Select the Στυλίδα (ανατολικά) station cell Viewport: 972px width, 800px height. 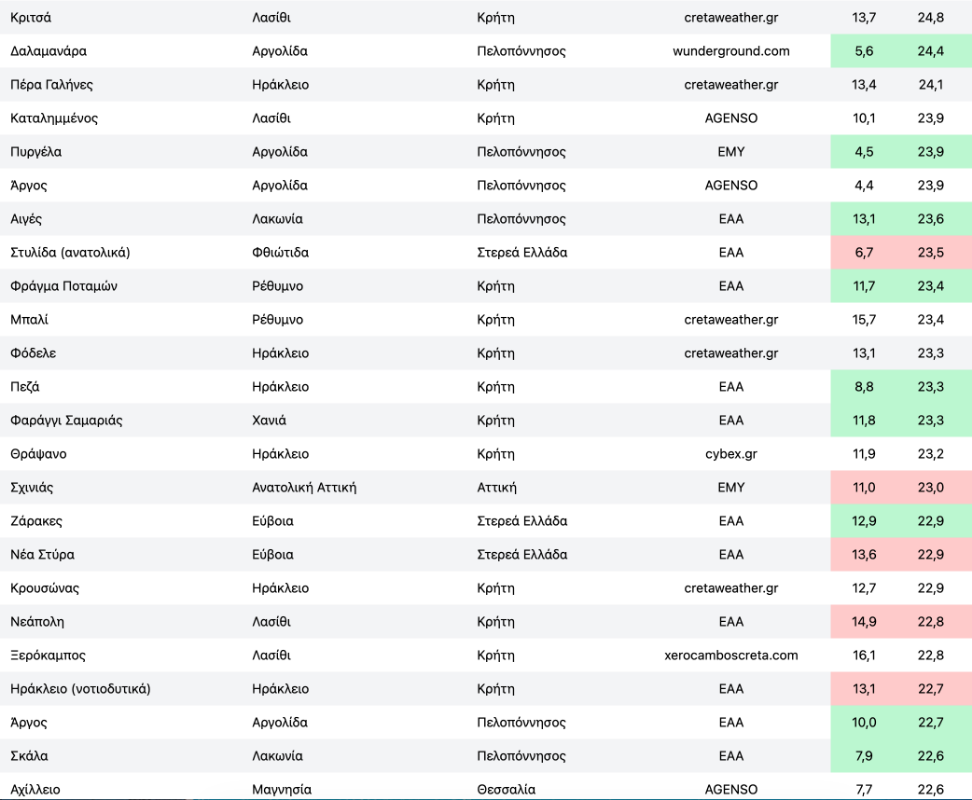pyautogui.click(x=70, y=252)
